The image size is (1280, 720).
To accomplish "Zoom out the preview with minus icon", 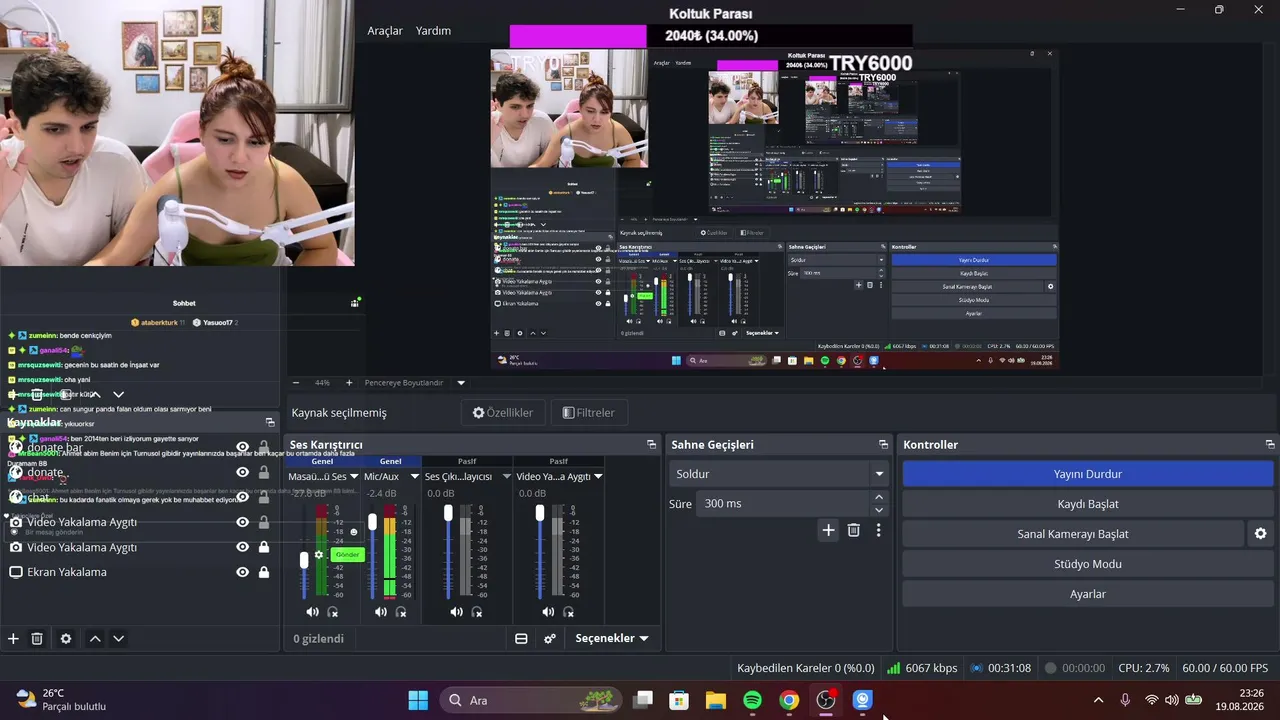I will 296,382.
